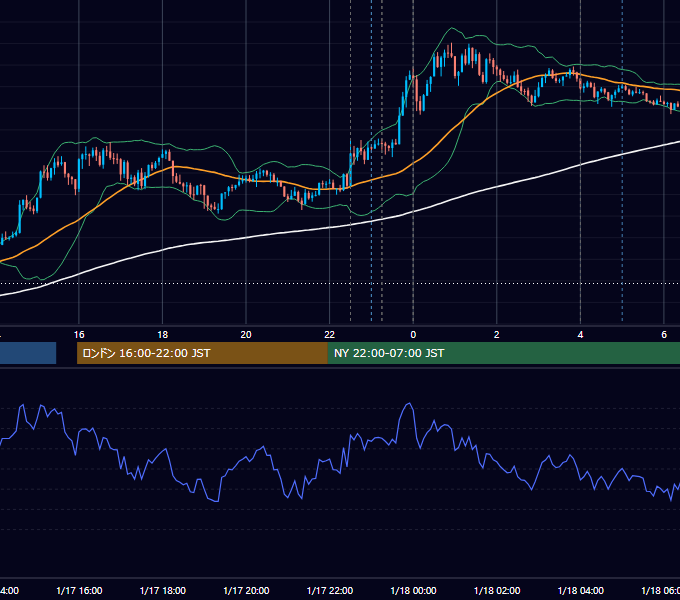Click the NY 22:00-07:00 JST session bar

(x=503, y=353)
